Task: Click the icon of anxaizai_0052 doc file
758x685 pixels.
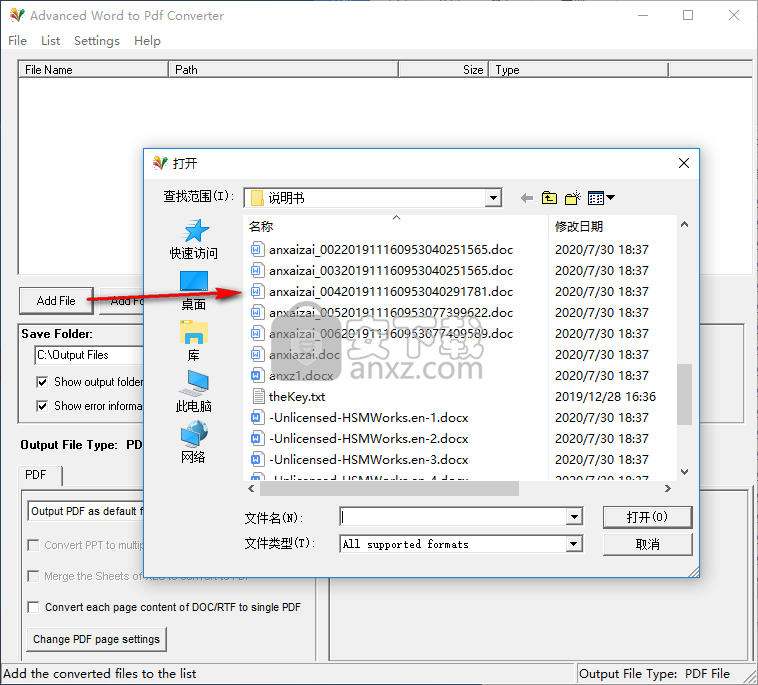Action: point(257,313)
